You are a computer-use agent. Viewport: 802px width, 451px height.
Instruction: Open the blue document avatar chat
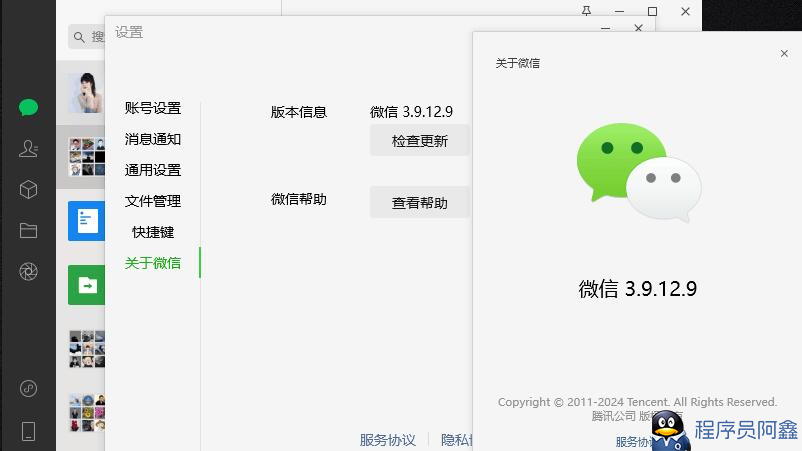[86, 221]
